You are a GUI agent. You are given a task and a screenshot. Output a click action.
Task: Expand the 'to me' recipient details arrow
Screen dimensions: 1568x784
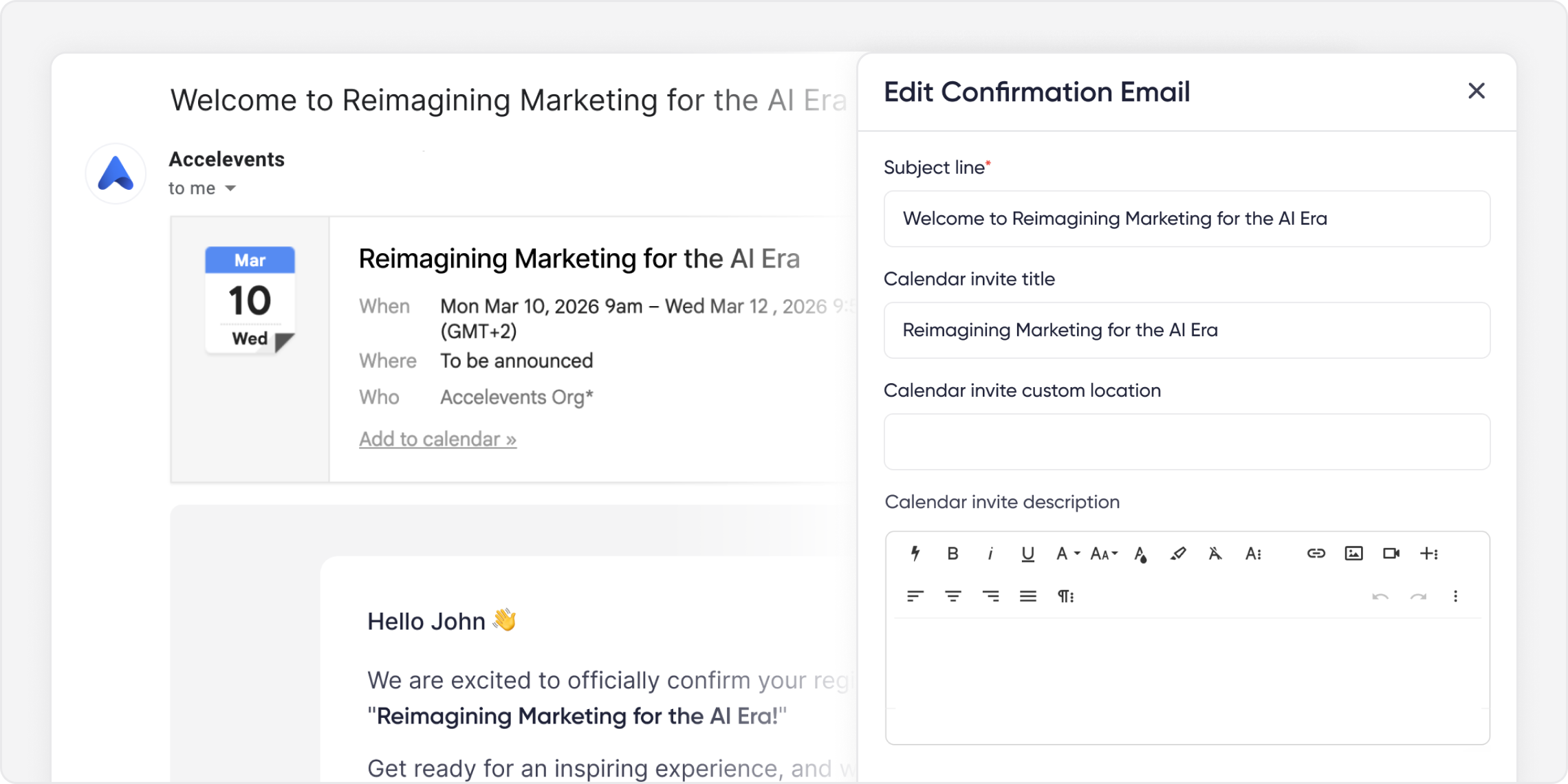point(230,188)
